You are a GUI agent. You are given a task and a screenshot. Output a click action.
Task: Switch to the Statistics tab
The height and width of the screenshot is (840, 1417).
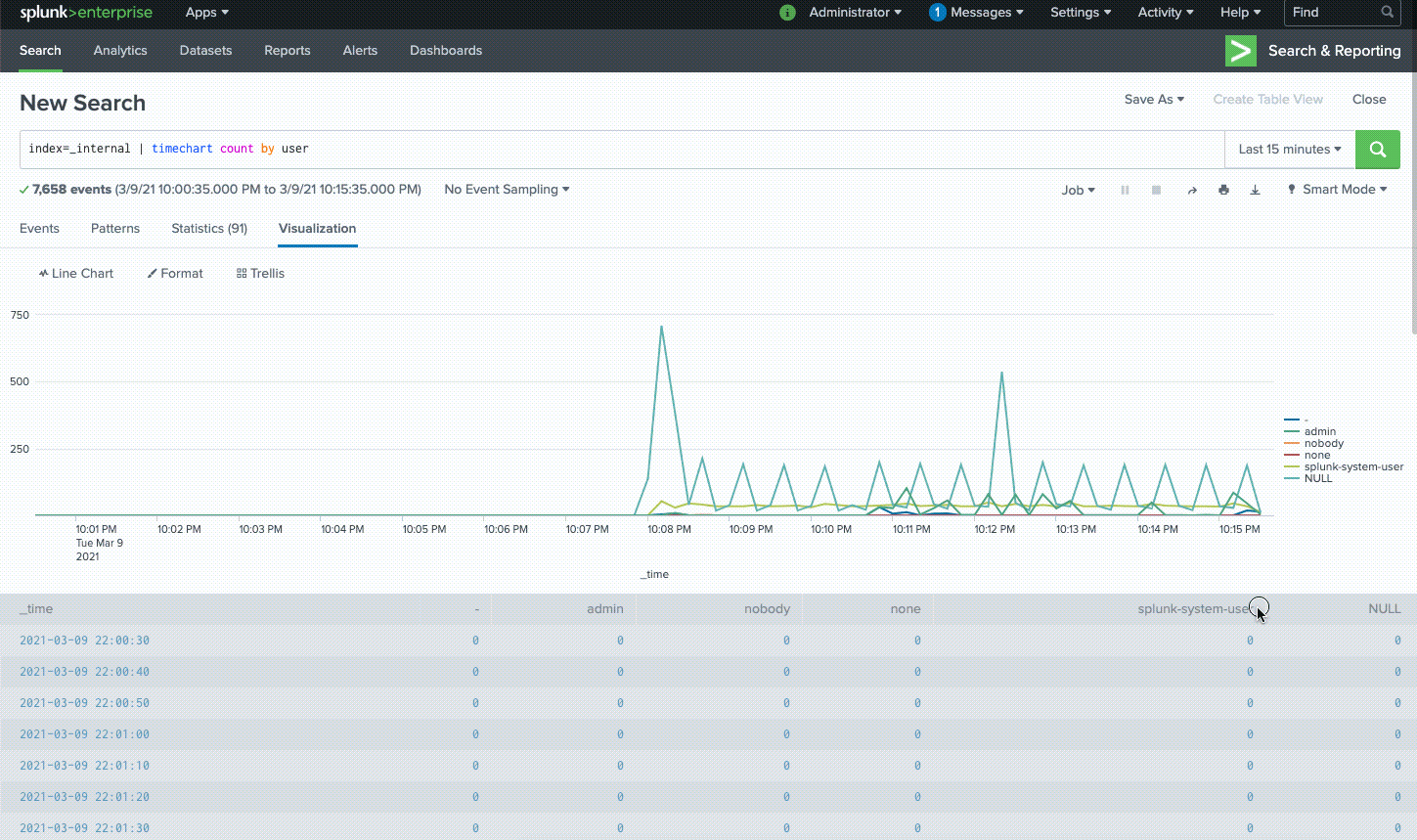point(208,228)
